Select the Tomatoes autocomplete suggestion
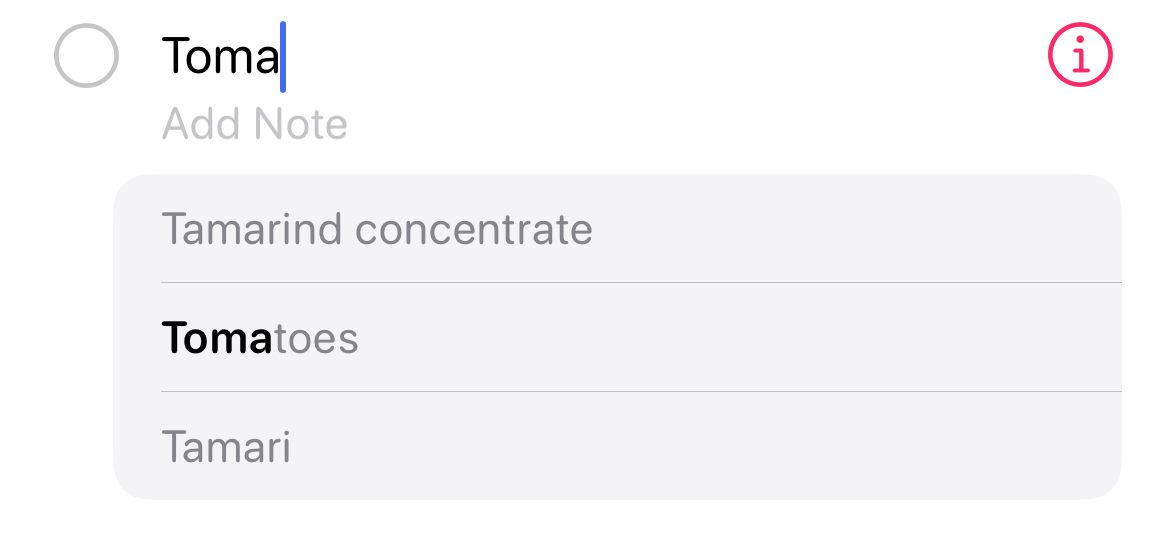Image resolution: width=1170 pixels, height=535 pixels. 260,339
